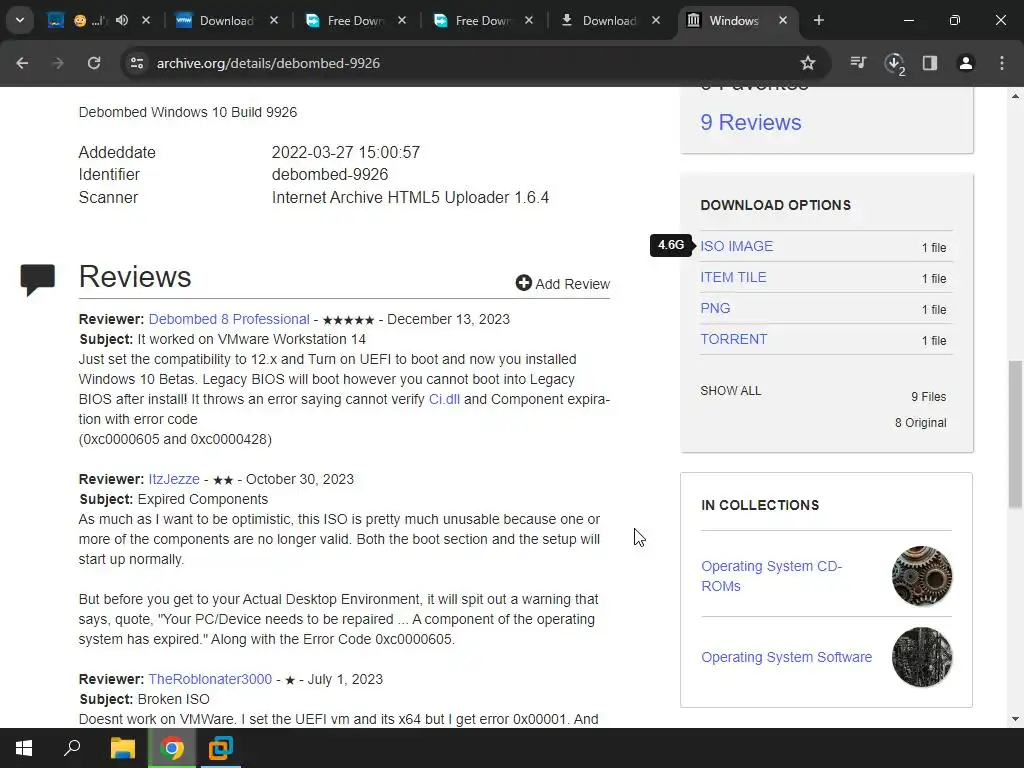This screenshot has height=768, width=1024.
Task: Click the forward navigation arrow
Action: click(58, 63)
